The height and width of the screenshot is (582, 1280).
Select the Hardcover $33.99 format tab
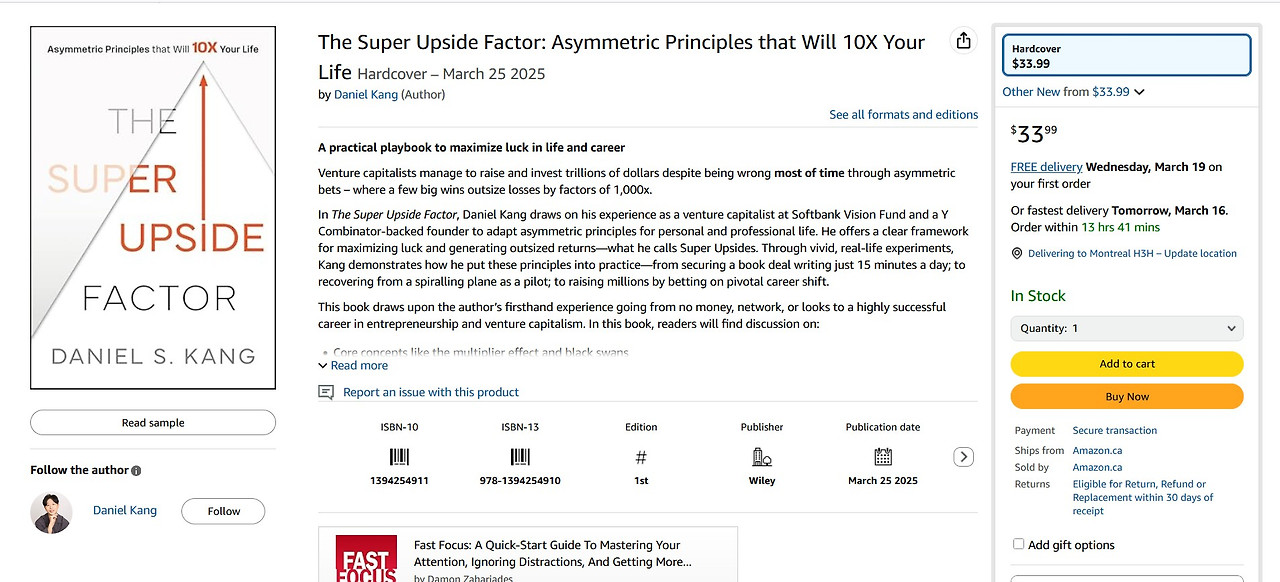pos(1127,55)
